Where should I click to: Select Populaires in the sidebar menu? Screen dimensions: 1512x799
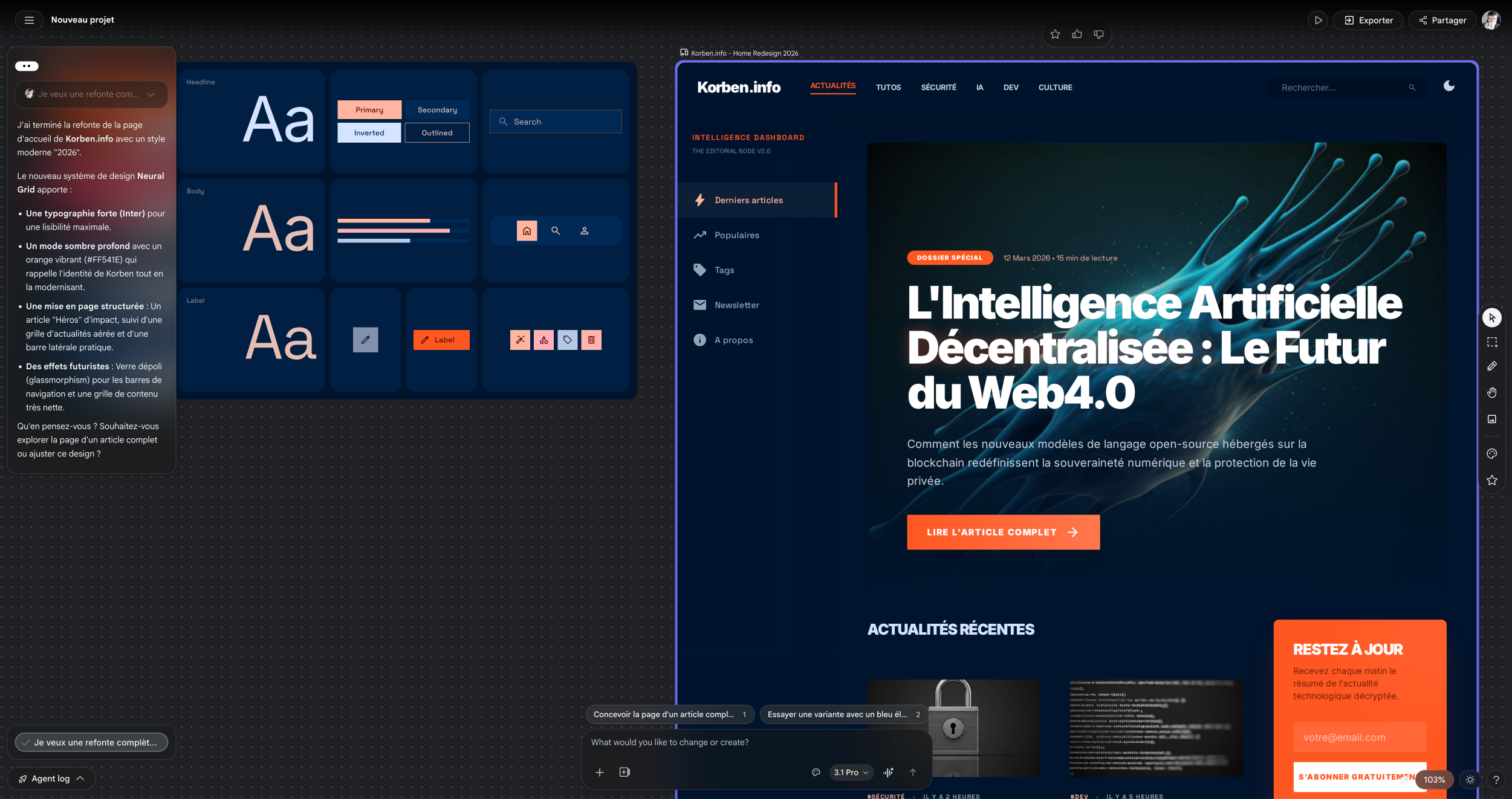tap(736, 235)
